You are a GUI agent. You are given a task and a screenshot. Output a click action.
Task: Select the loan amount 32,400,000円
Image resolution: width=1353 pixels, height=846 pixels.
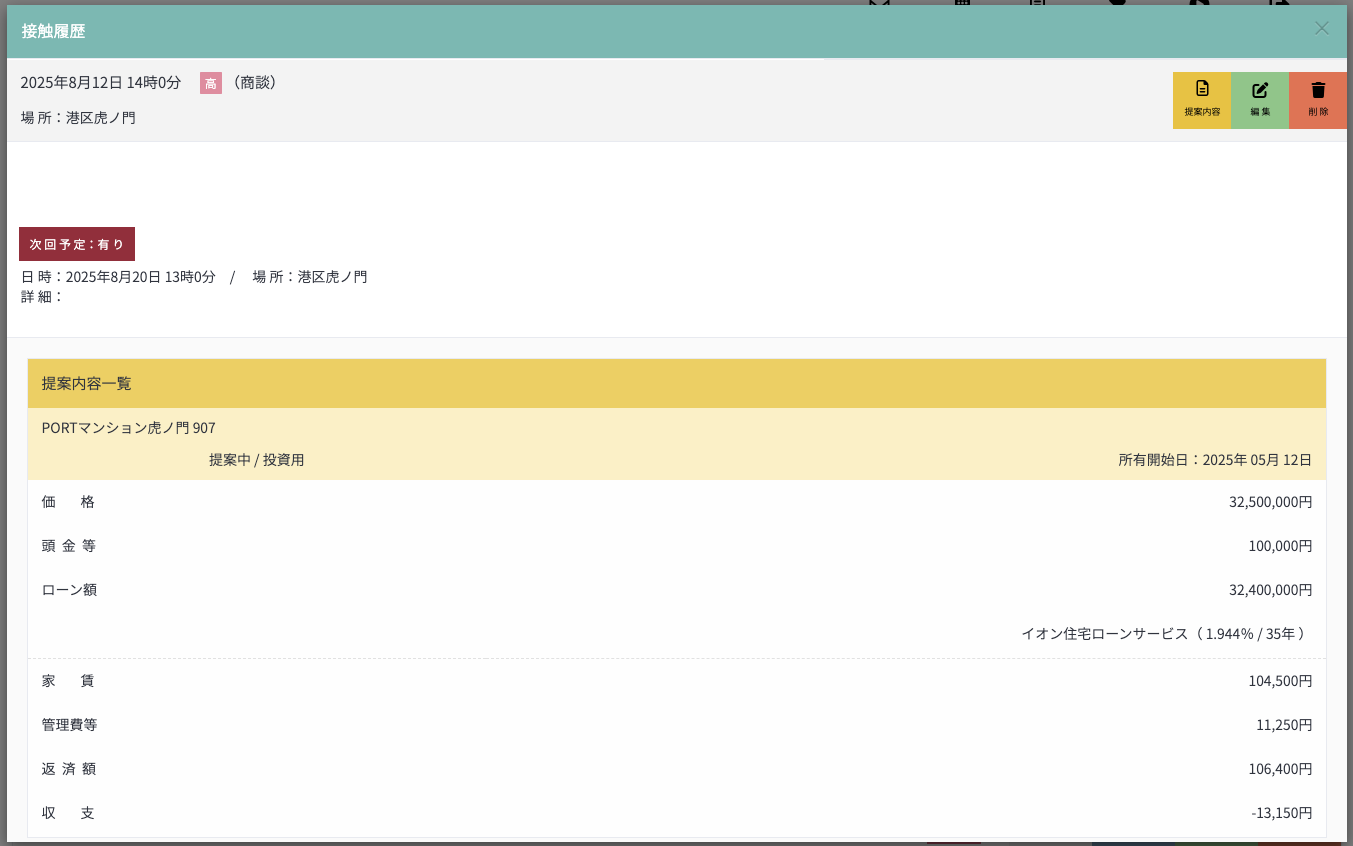[x=1271, y=590]
